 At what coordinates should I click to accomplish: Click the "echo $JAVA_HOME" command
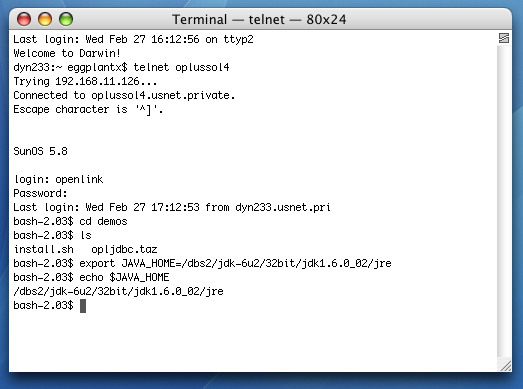tap(124, 277)
